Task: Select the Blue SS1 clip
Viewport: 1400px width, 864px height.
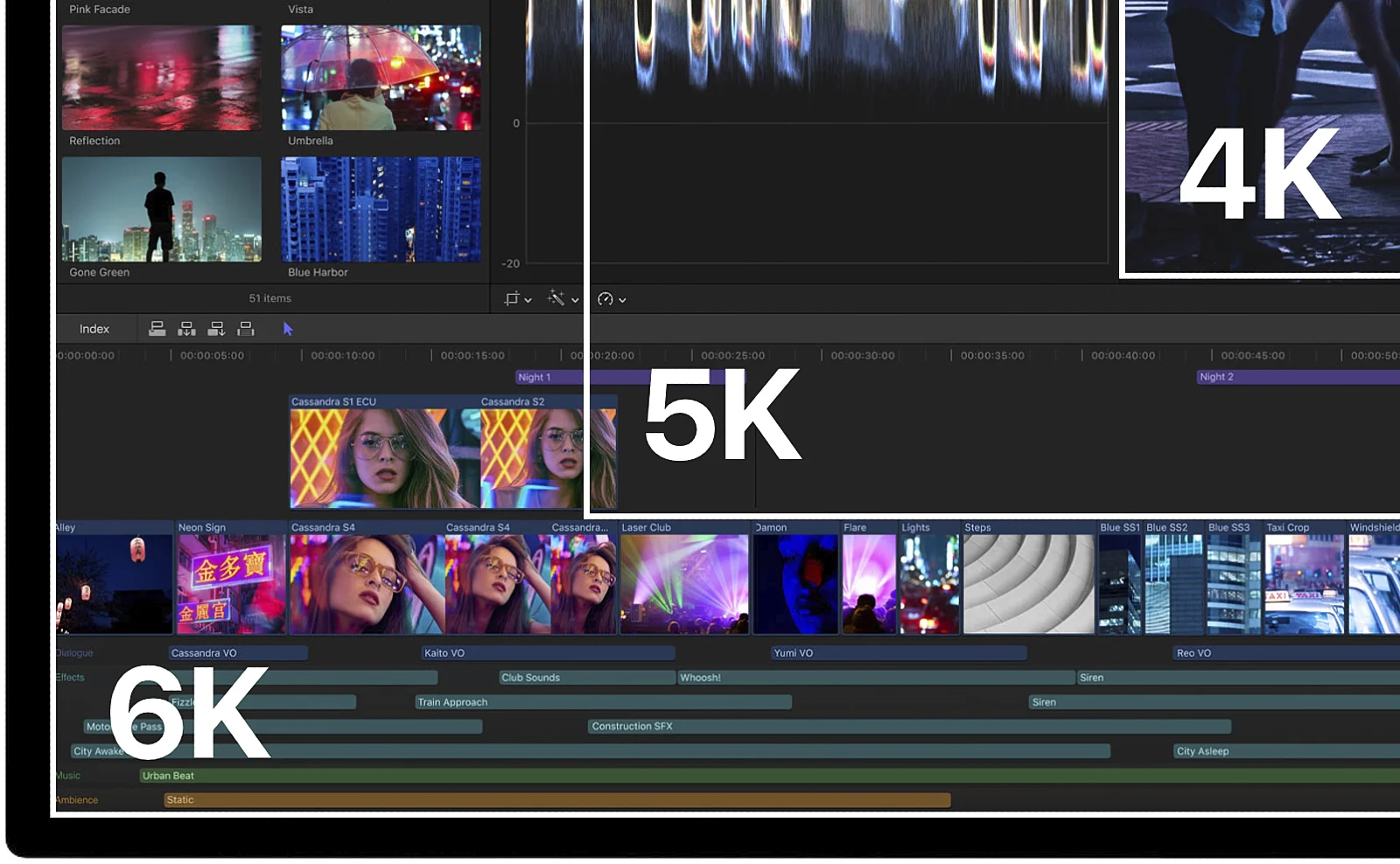Action: (x=1120, y=577)
